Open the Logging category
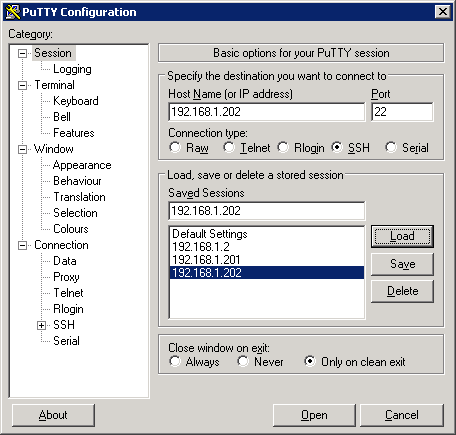Viewport: 456px width, 435px height. [72, 69]
